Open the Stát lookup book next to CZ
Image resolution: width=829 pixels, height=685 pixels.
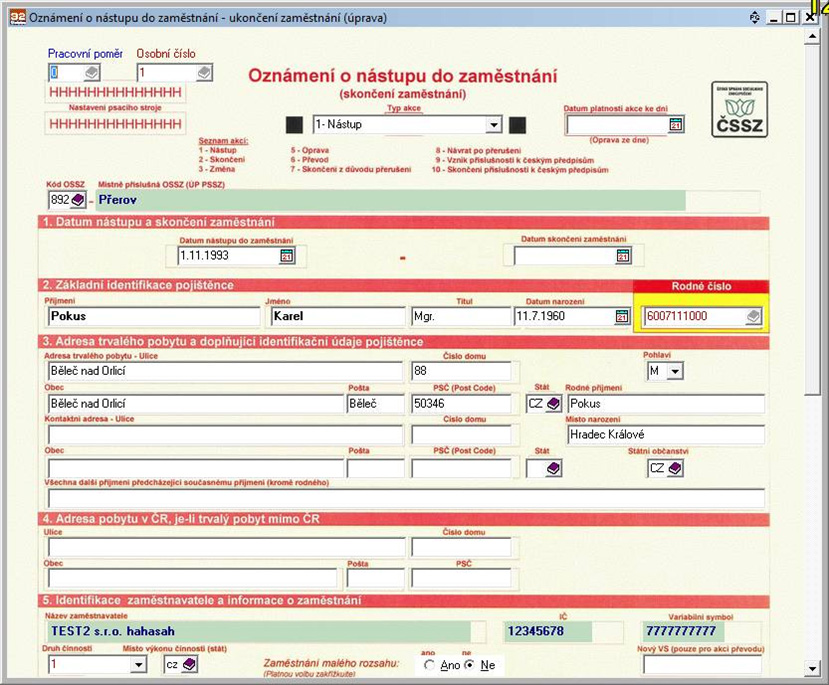553,404
